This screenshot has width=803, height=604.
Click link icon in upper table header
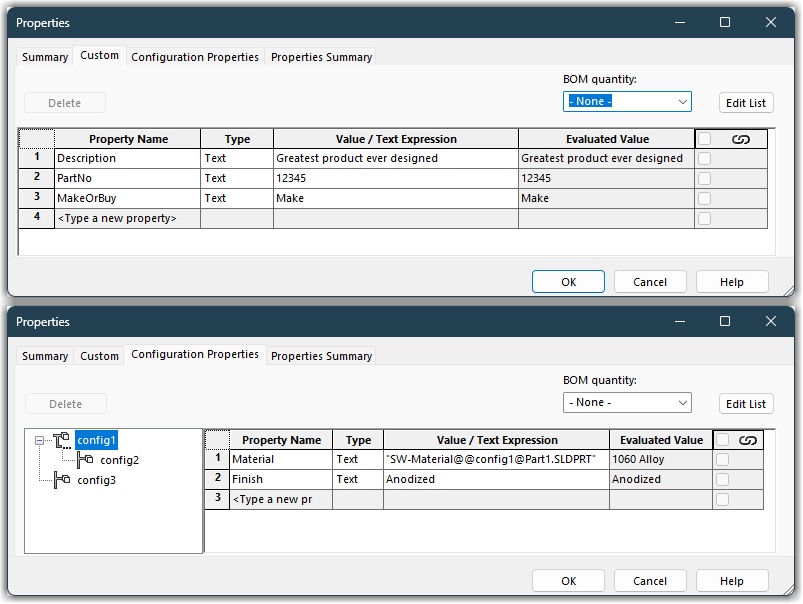741,139
